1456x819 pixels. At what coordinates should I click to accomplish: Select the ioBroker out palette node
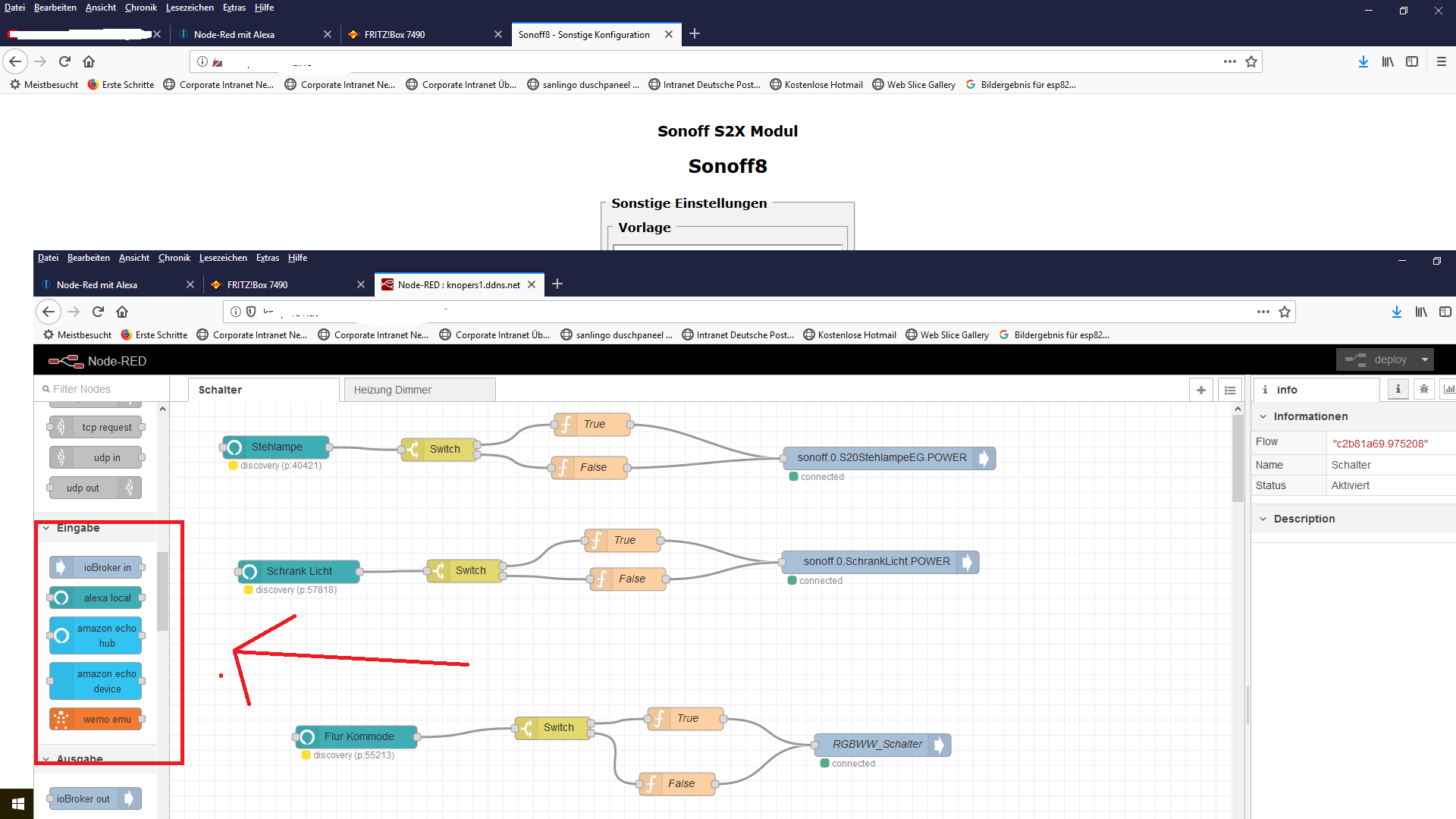click(96, 799)
